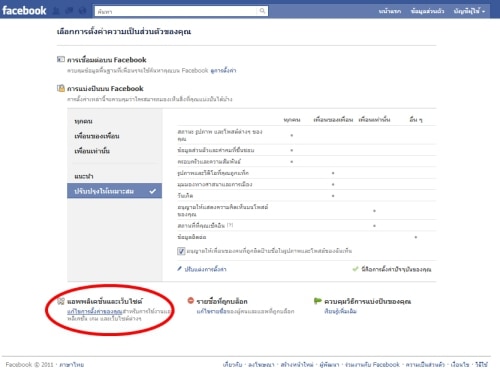Toggle the allow friends of tagged checkbox
500x375 pixels.
pos(181,251)
